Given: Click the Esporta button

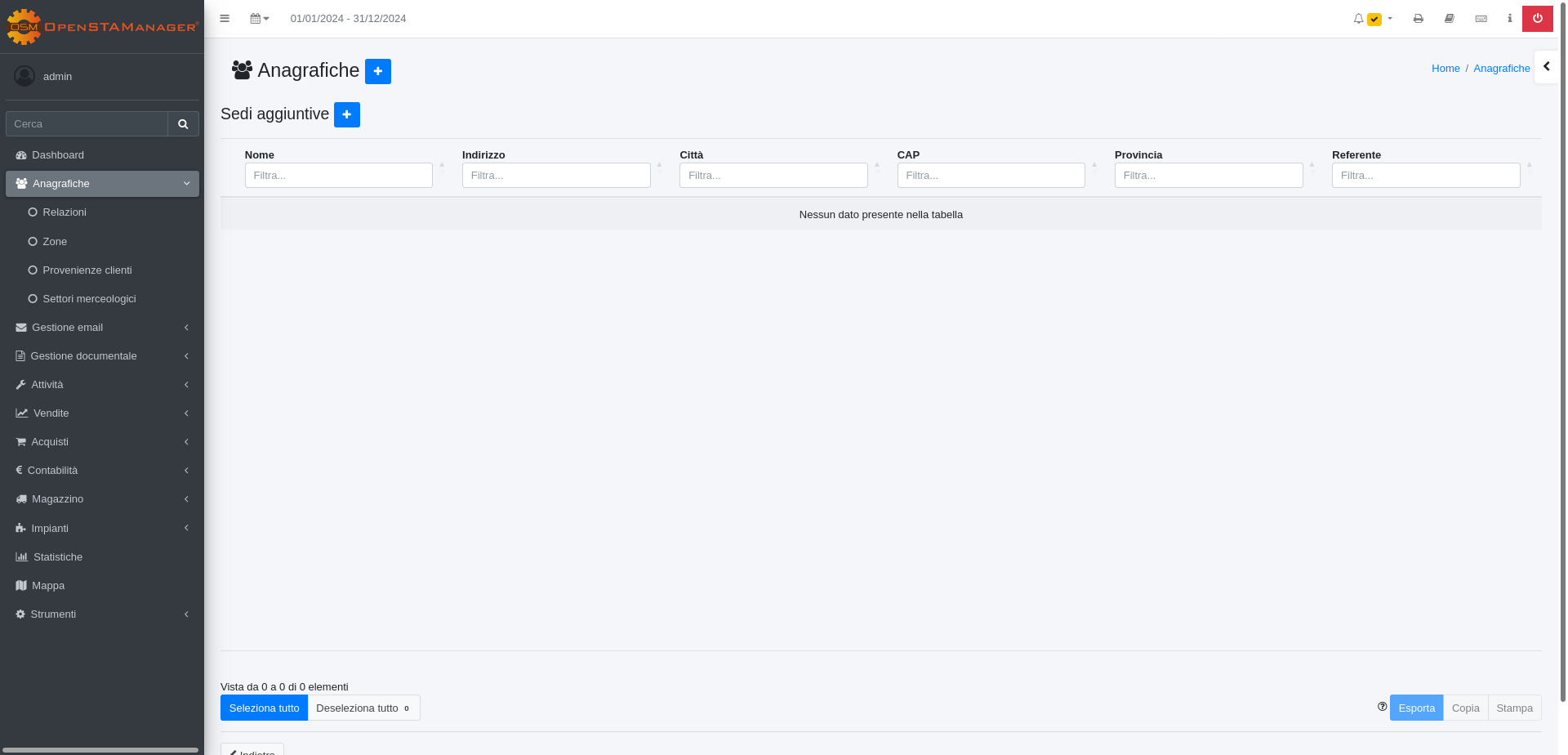Looking at the screenshot, I should (x=1415, y=708).
